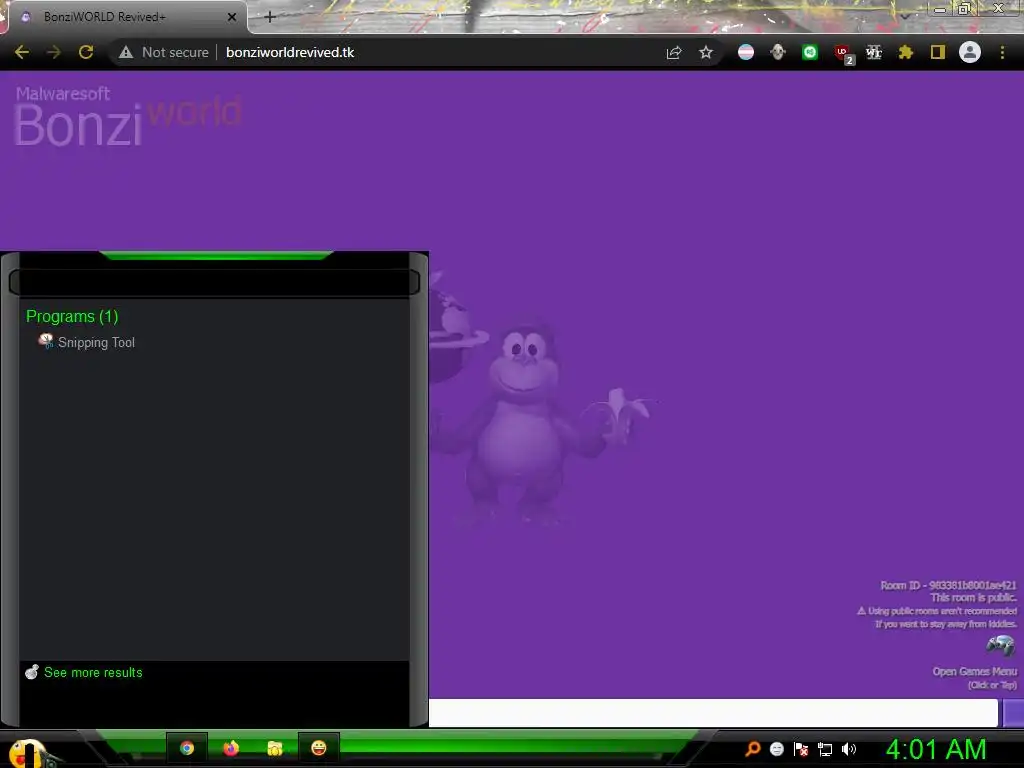Image resolution: width=1024 pixels, height=768 pixels.
Task: Select the BonziWORLD Revived+ tab
Action: 124,17
